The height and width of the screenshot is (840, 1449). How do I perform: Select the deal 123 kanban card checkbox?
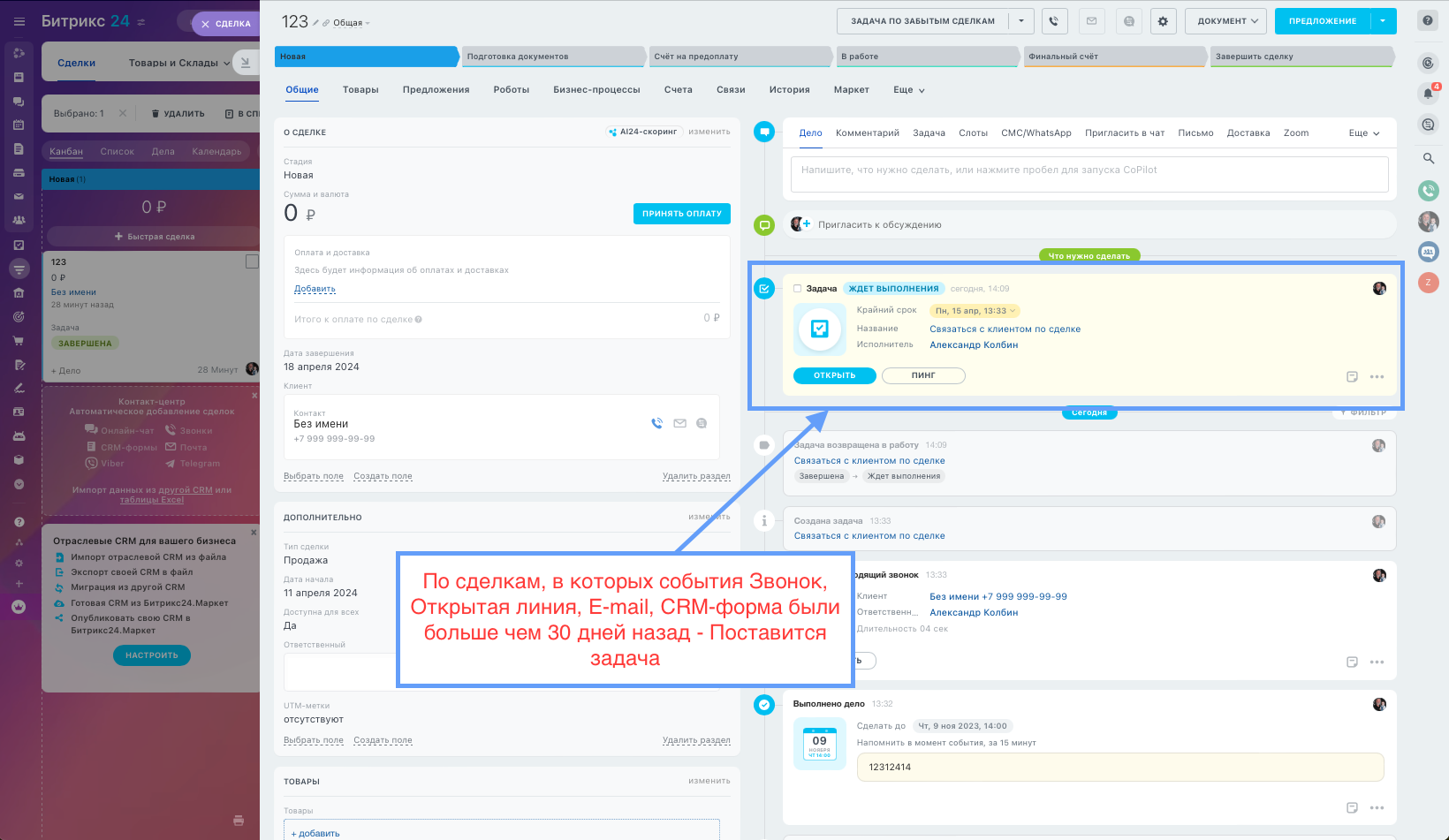[252, 261]
